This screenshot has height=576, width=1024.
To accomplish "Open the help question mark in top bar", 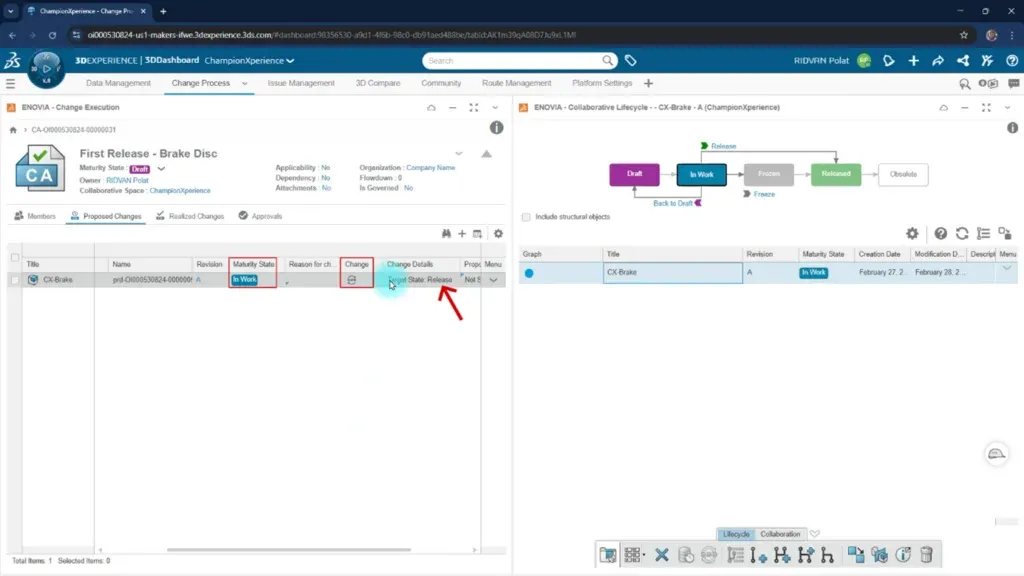I will click(x=1012, y=61).
